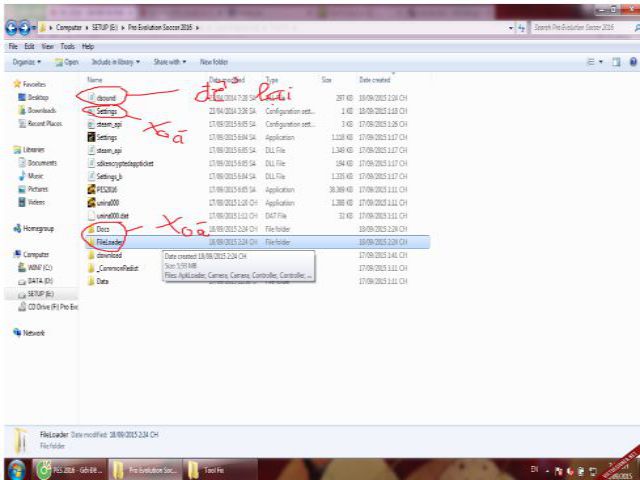Open Music library in the sidebar
Image resolution: width=640 pixels, height=480 pixels.
coord(31,176)
